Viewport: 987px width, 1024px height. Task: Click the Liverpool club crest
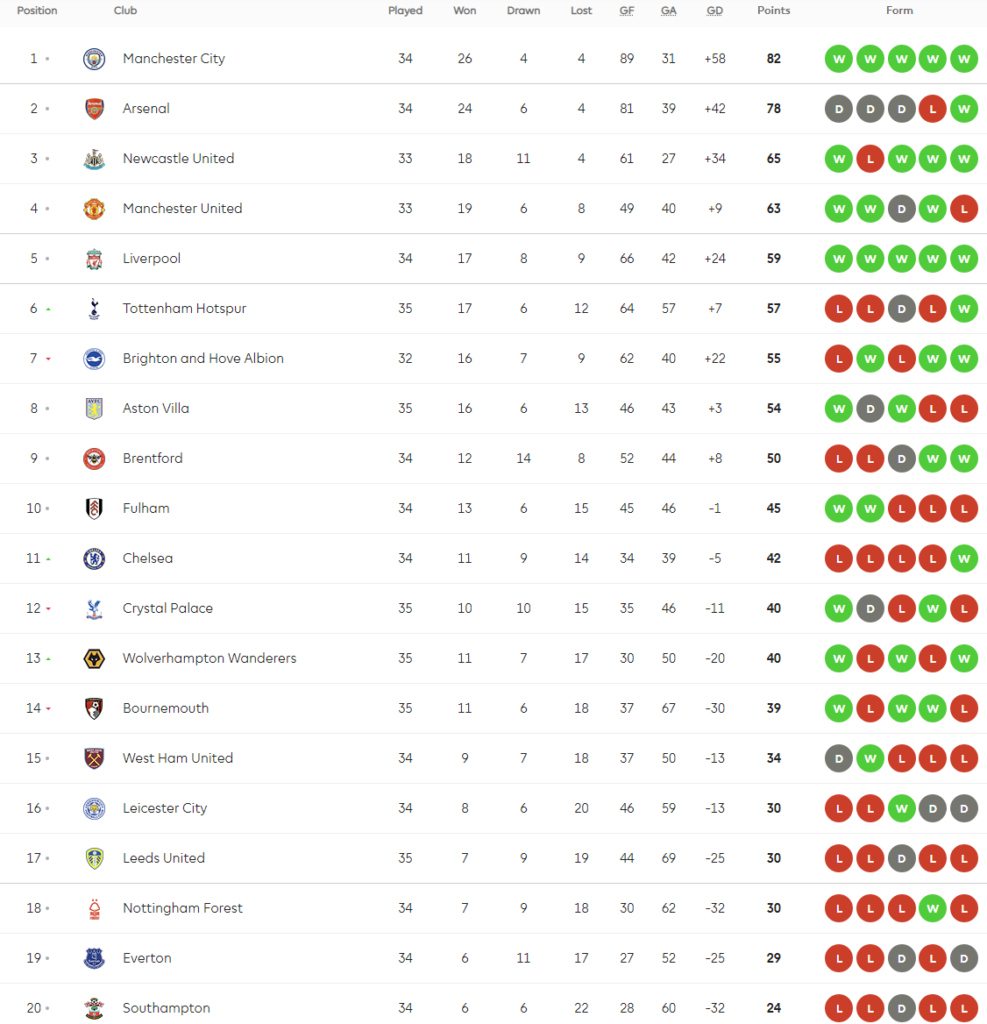(x=94, y=259)
